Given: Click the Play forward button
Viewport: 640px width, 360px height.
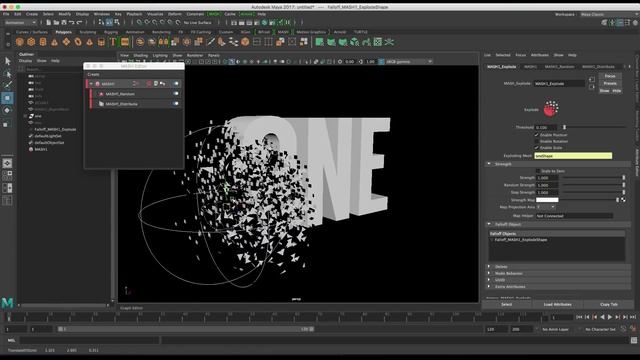Looking at the screenshot, I should [x=610, y=317].
